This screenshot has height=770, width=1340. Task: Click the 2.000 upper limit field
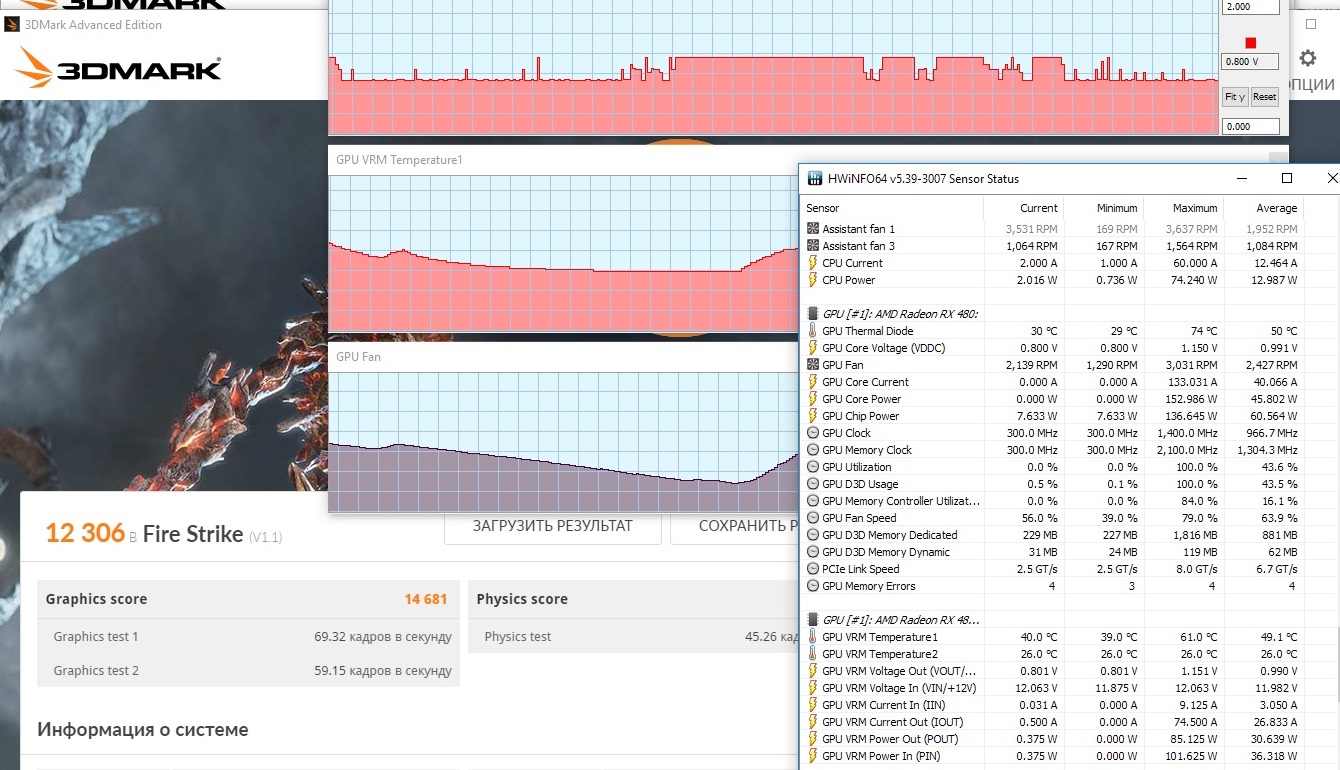[1251, 7]
